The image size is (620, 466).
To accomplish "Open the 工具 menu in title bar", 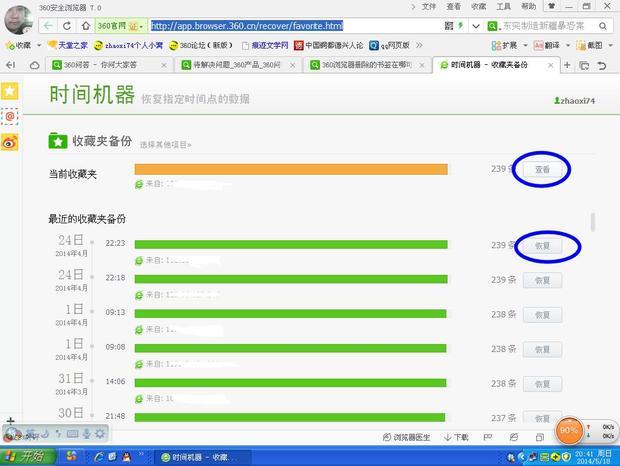I will (x=504, y=6).
